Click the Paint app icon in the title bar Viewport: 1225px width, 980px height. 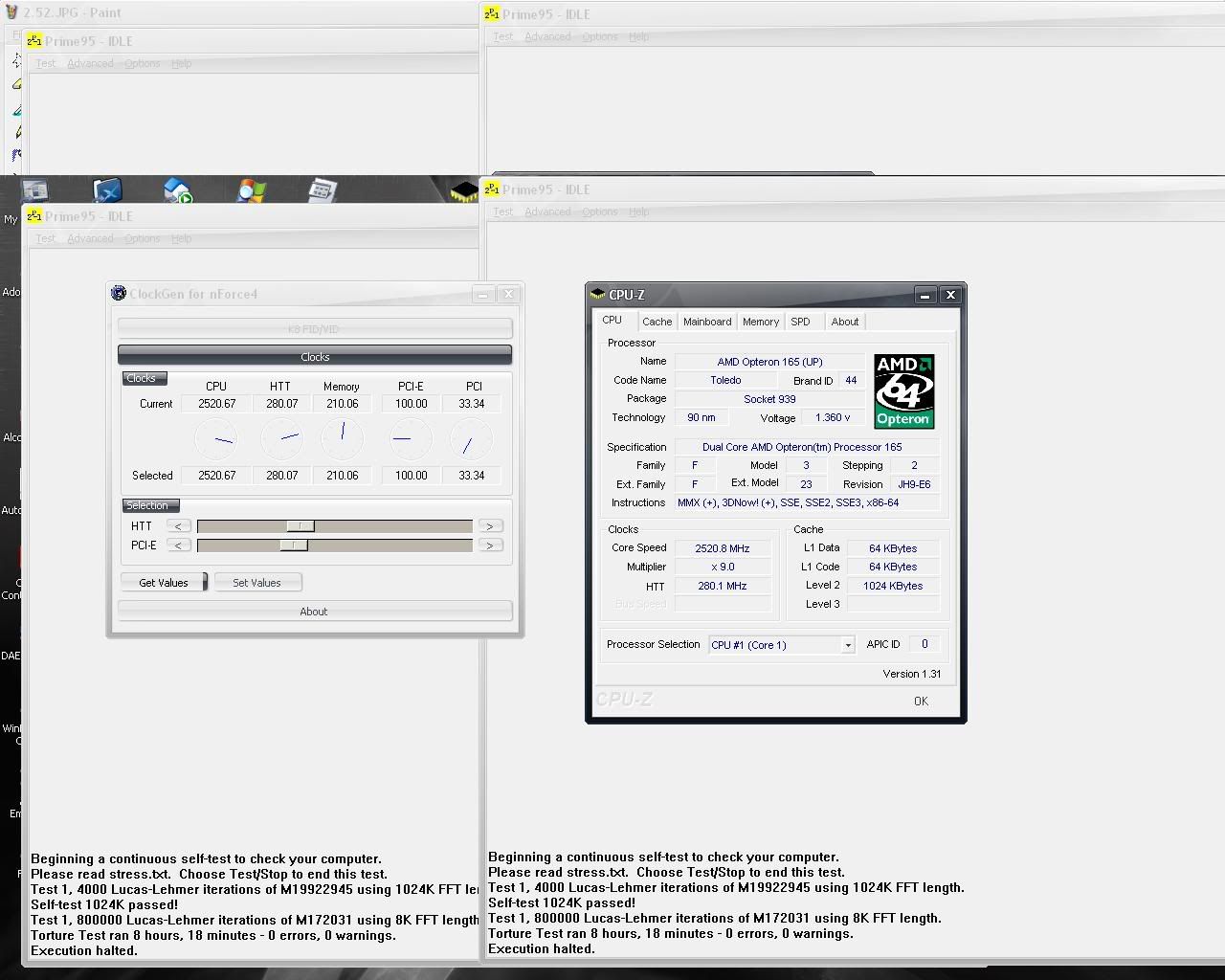(12, 12)
